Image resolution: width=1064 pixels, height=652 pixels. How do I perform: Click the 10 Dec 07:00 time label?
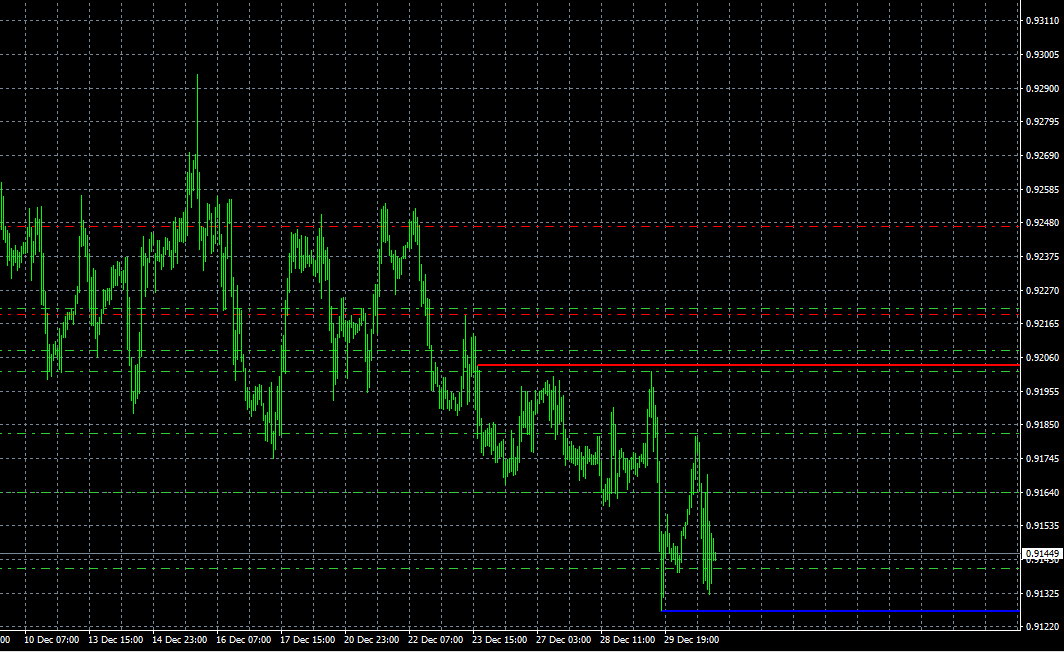click(x=52, y=640)
